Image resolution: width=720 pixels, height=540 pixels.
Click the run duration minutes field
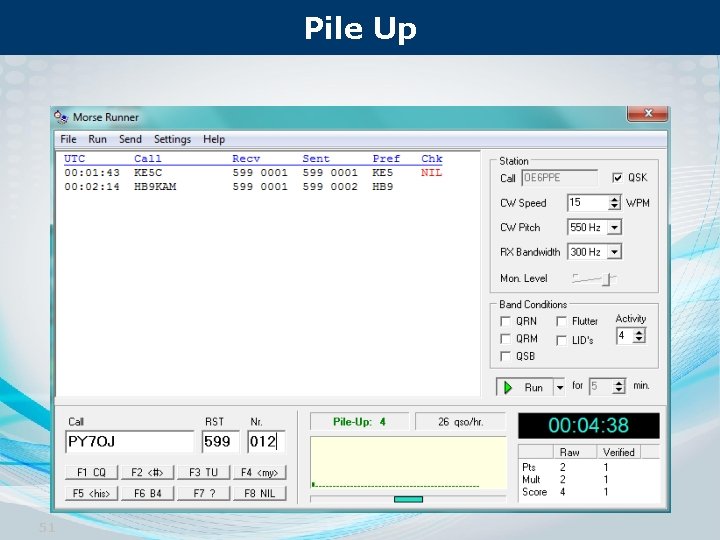coord(601,386)
